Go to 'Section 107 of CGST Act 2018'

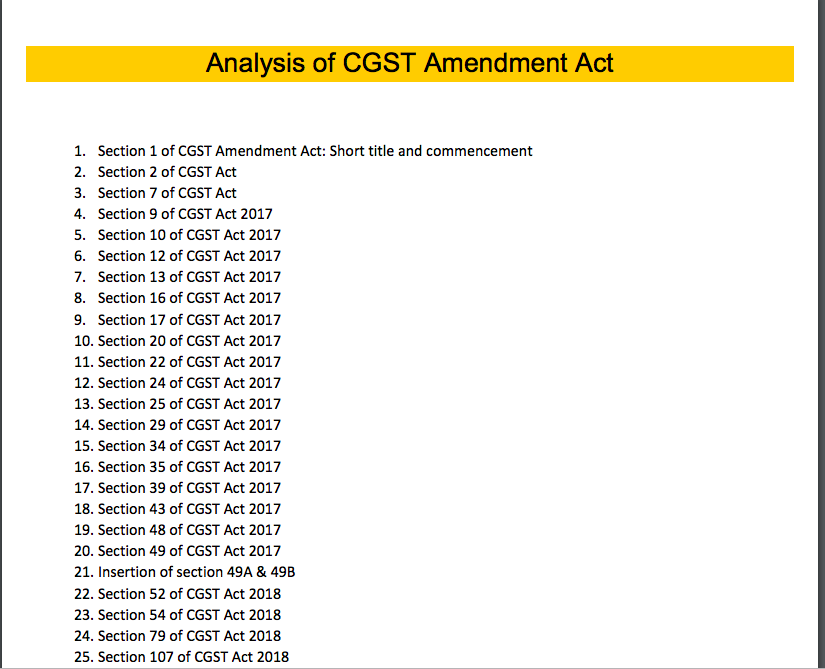coord(194,657)
